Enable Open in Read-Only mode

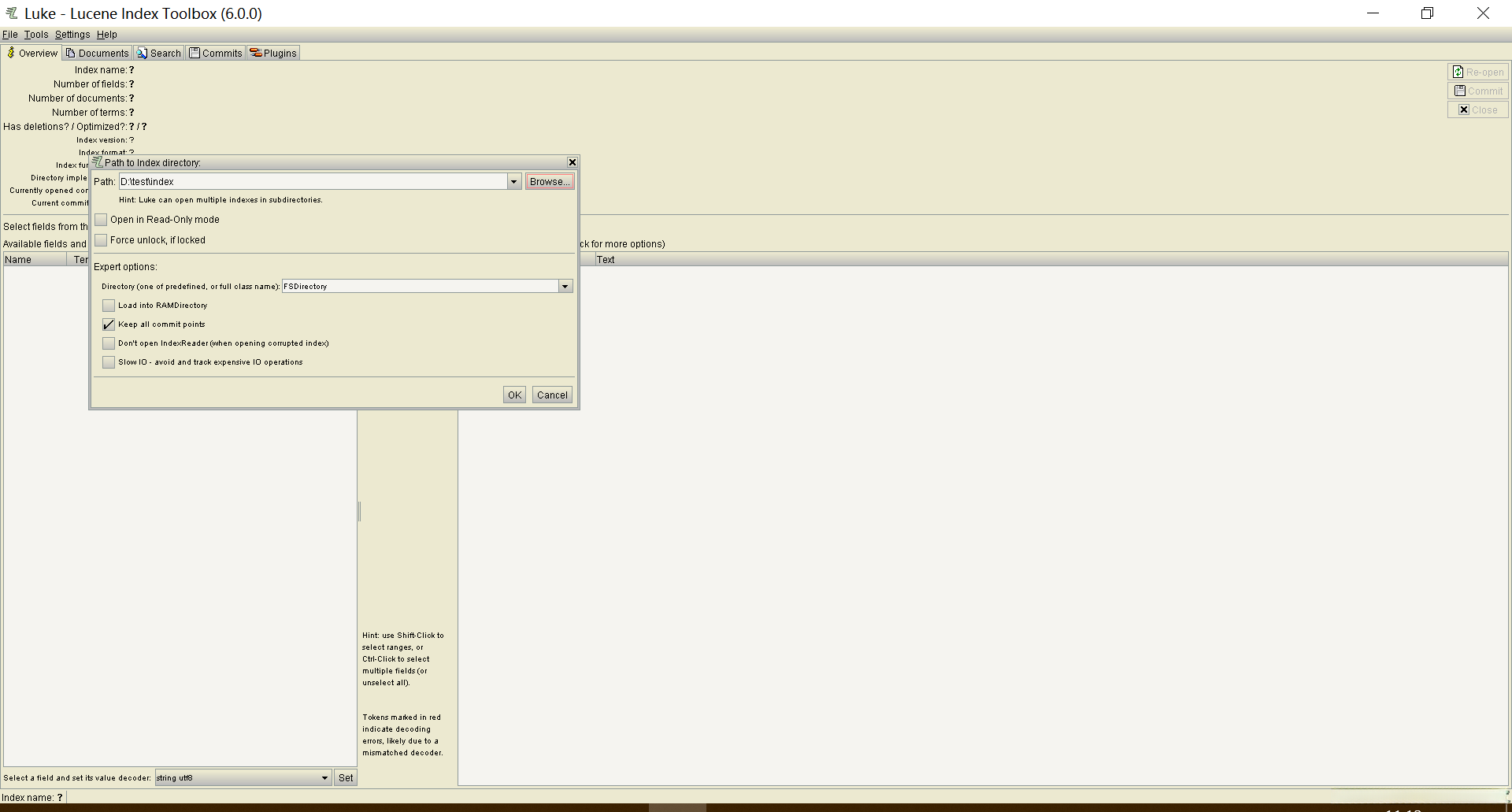(x=101, y=220)
